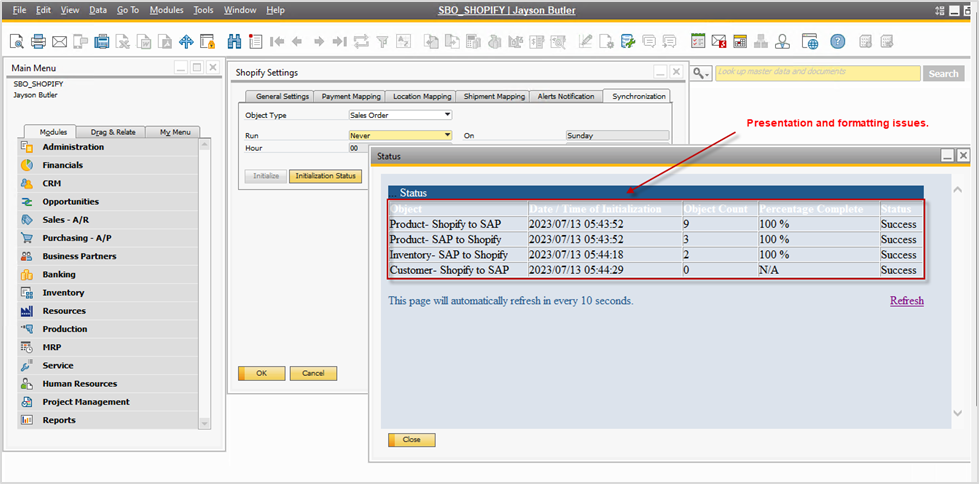979x484 pixels.
Task: Click the envelope email icon
Action: [59, 42]
